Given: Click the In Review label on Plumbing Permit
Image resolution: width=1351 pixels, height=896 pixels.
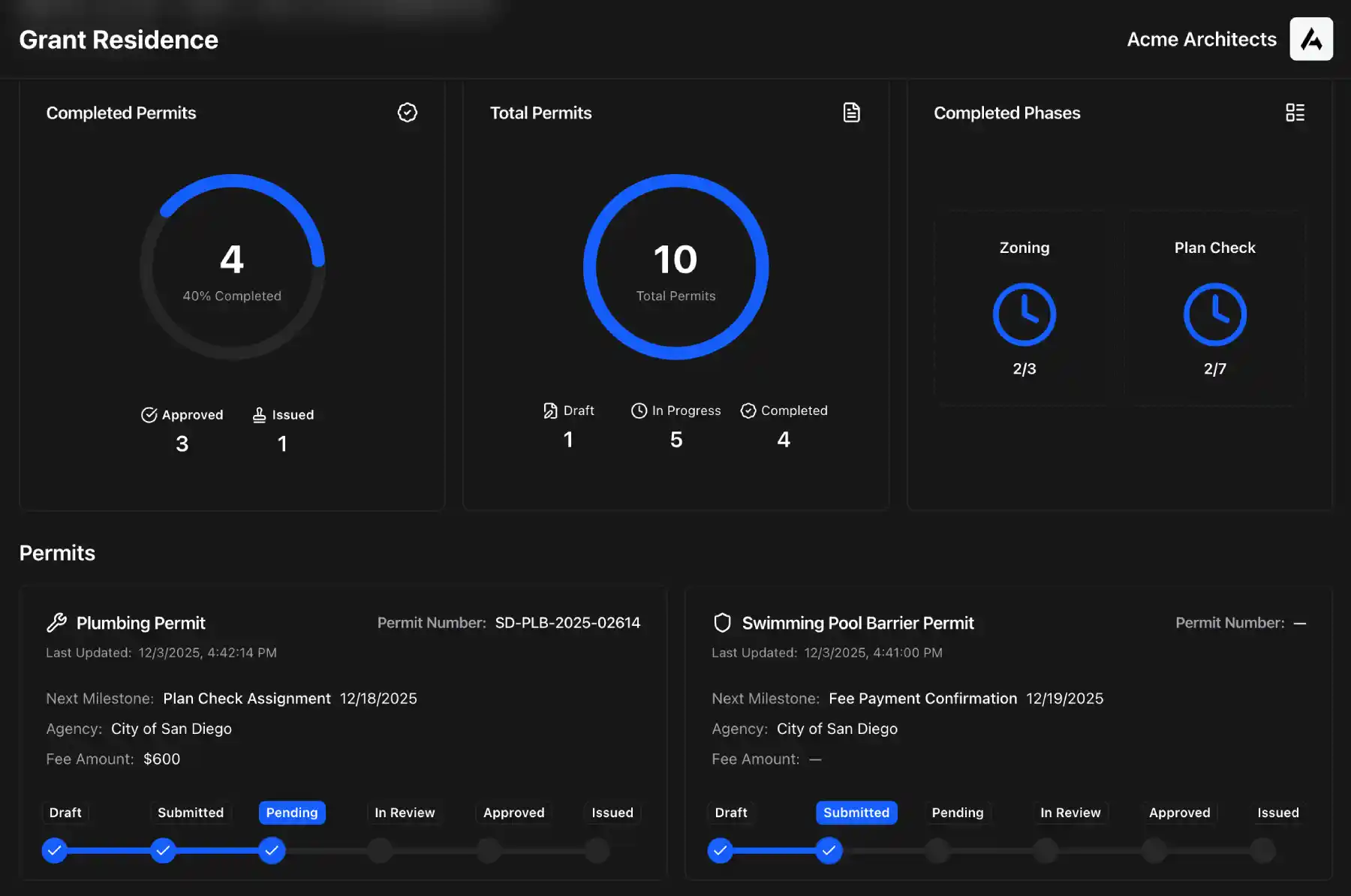Looking at the screenshot, I should coord(405,813).
